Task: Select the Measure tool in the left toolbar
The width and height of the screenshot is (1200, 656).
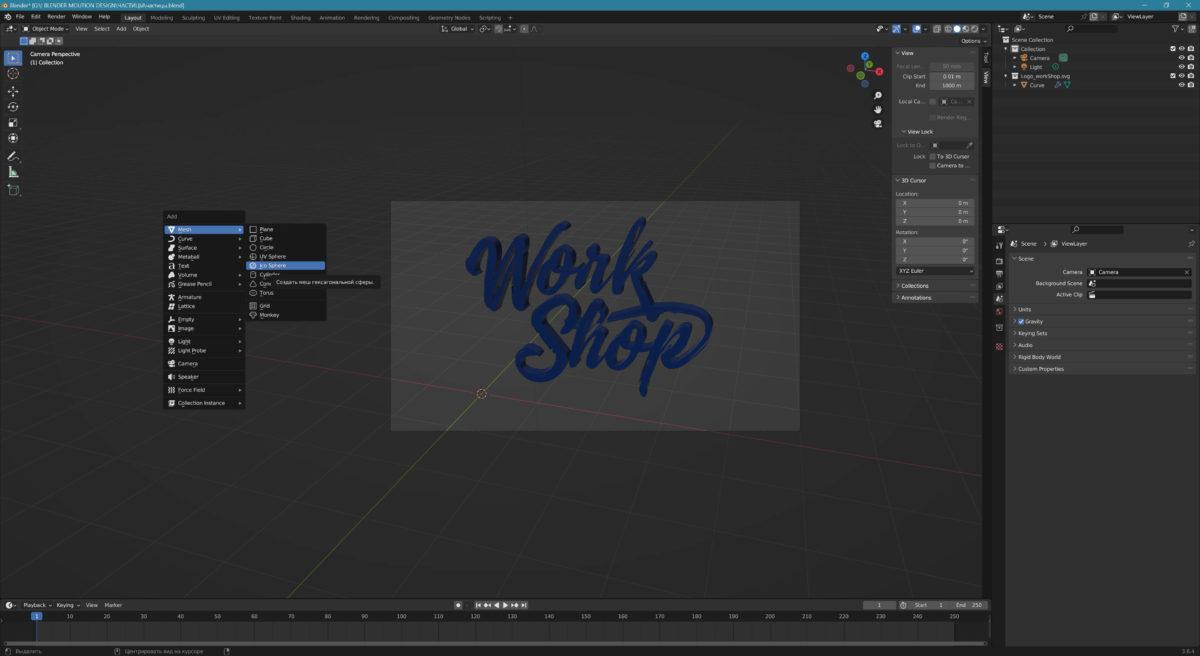Action: coord(13,172)
